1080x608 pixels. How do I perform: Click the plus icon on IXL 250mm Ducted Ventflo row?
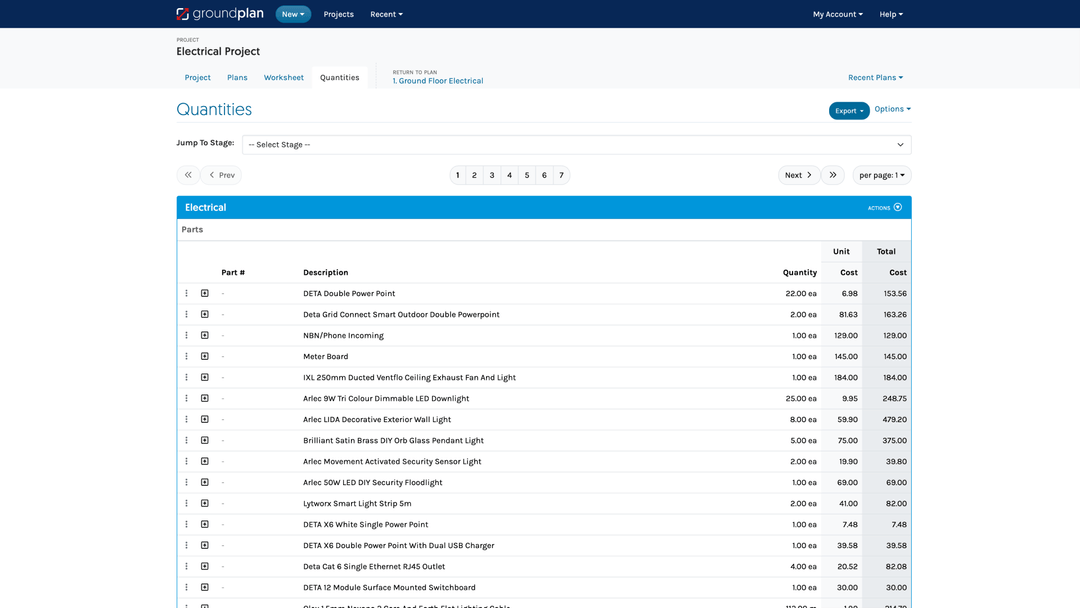[205, 377]
